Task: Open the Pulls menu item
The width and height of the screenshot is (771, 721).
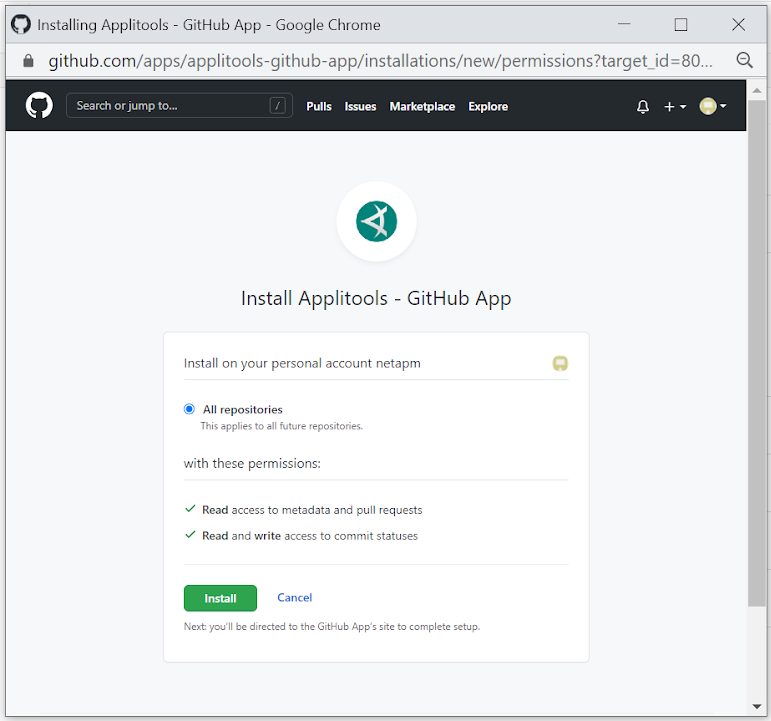Action: point(319,107)
